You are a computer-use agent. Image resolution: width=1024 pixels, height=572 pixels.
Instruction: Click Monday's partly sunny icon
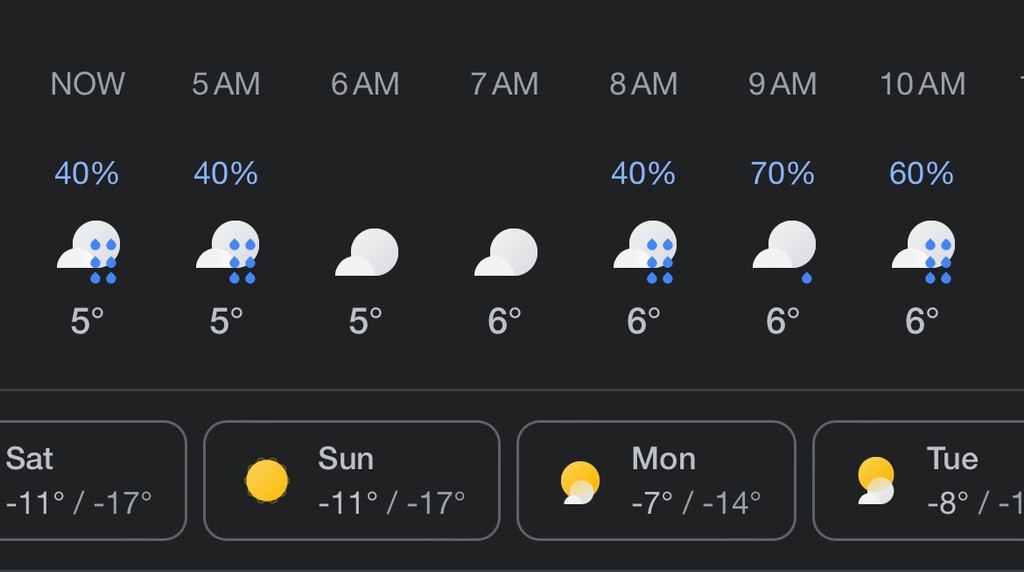click(580, 482)
